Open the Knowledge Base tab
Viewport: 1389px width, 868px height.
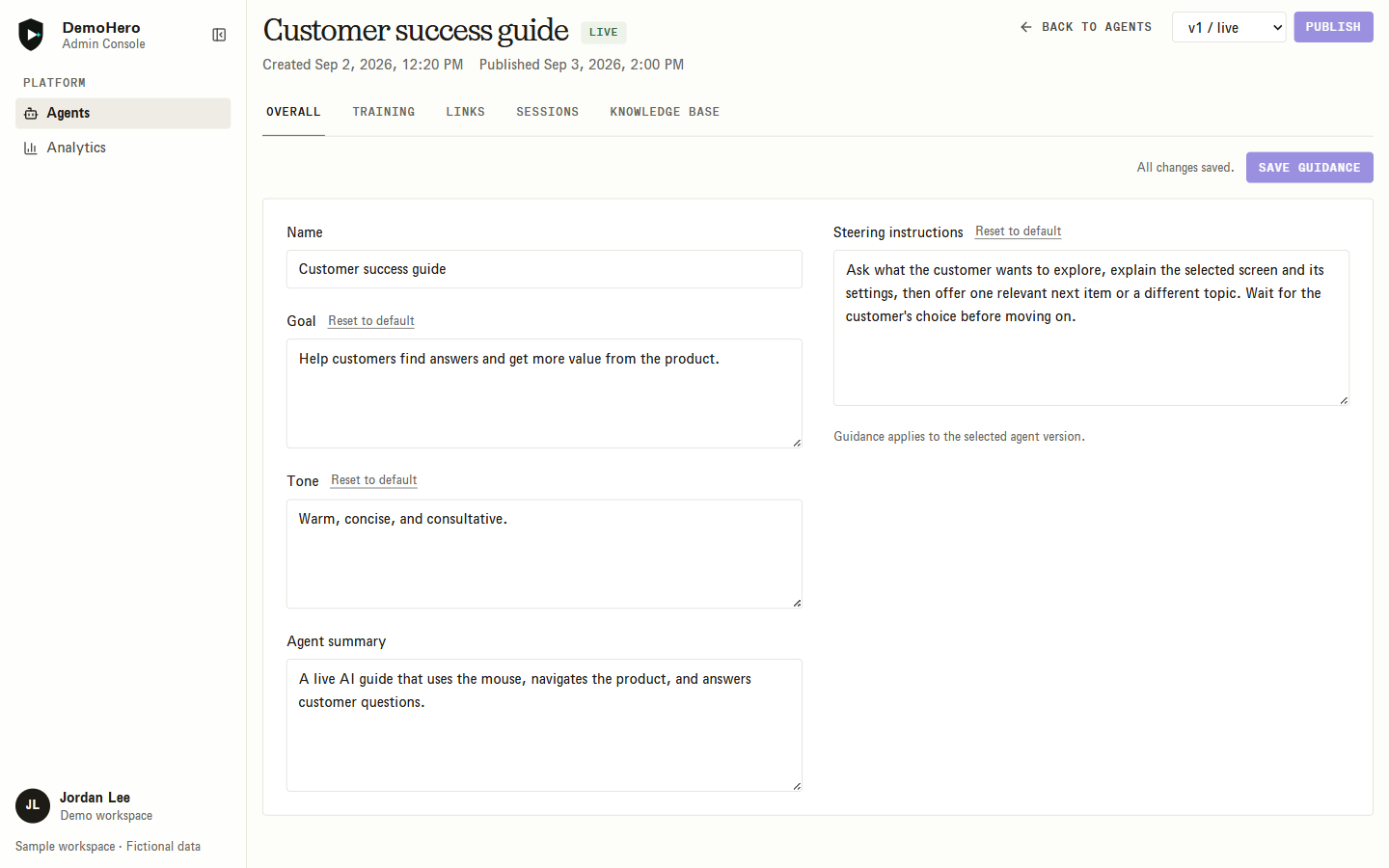pos(665,112)
